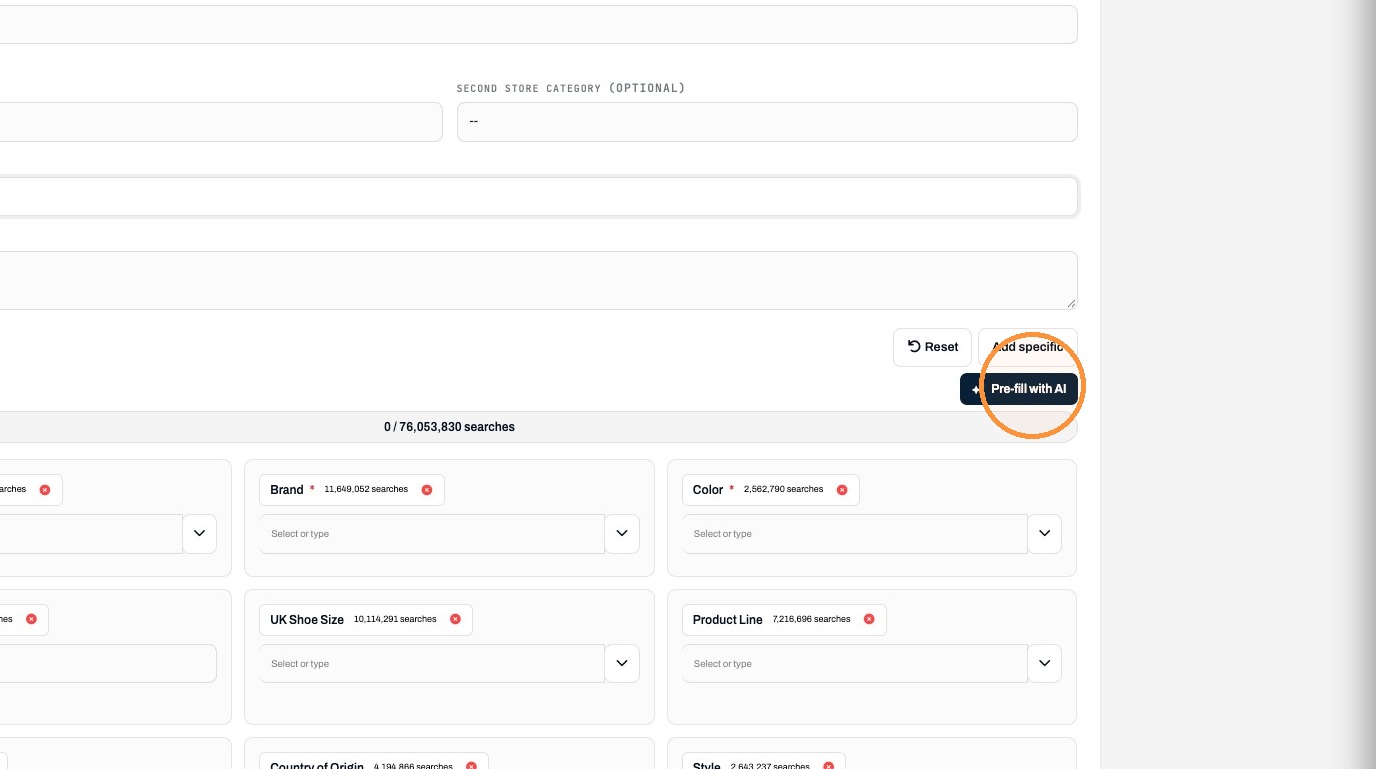Image resolution: width=1376 pixels, height=769 pixels.
Task: Click Pre-fill with AI button
Action: 1019,389
